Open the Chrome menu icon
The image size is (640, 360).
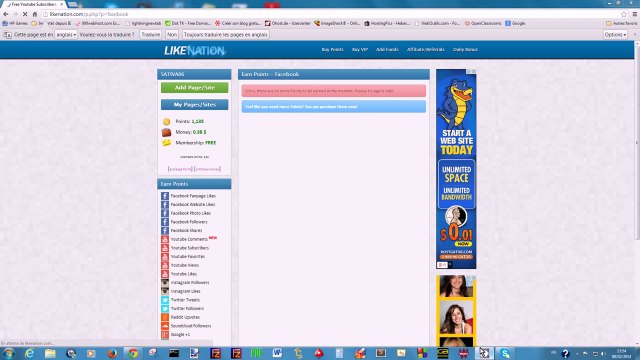click(x=635, y=14)
